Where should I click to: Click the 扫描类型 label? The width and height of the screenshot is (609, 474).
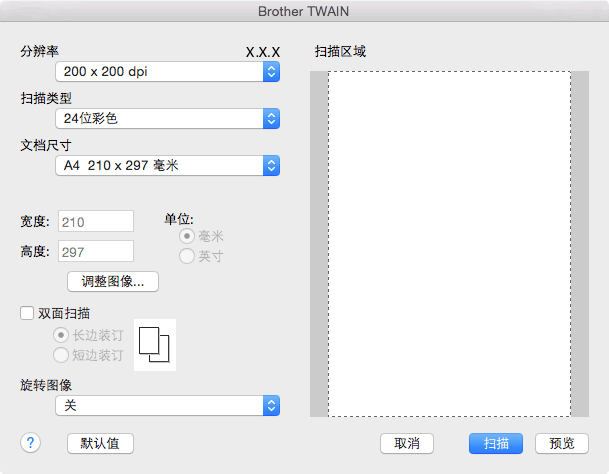(x=46, y=98)
